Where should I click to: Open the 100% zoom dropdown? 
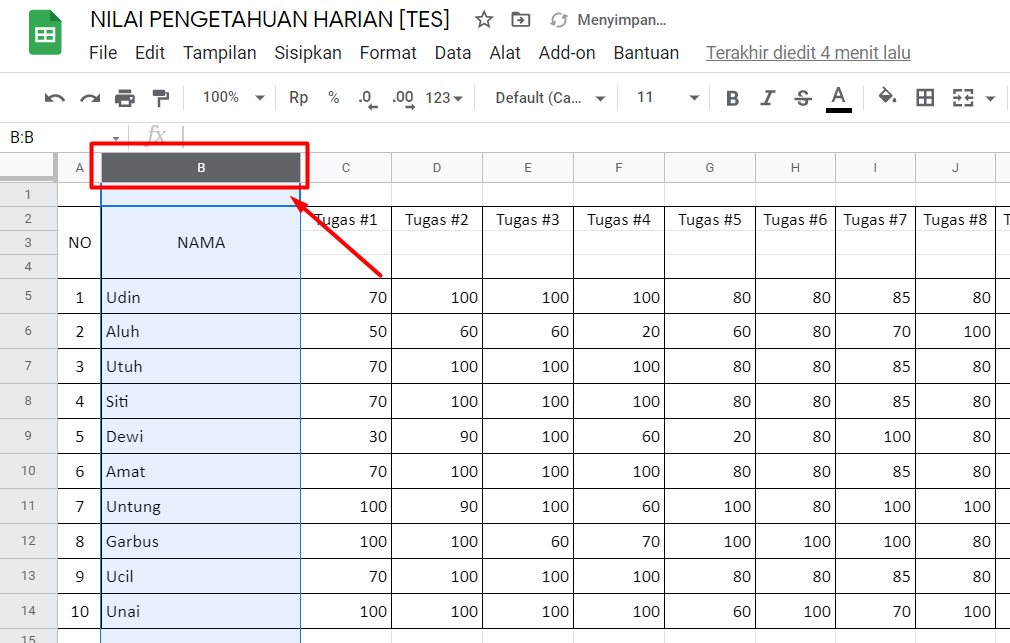click(x=233, y=98)
